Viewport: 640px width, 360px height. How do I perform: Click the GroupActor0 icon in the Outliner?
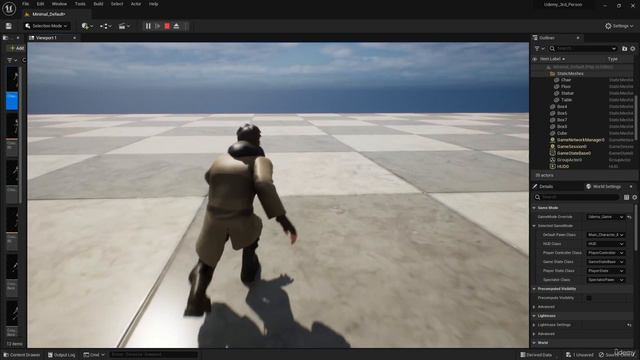pyautogui.click(x=553, y=160)
